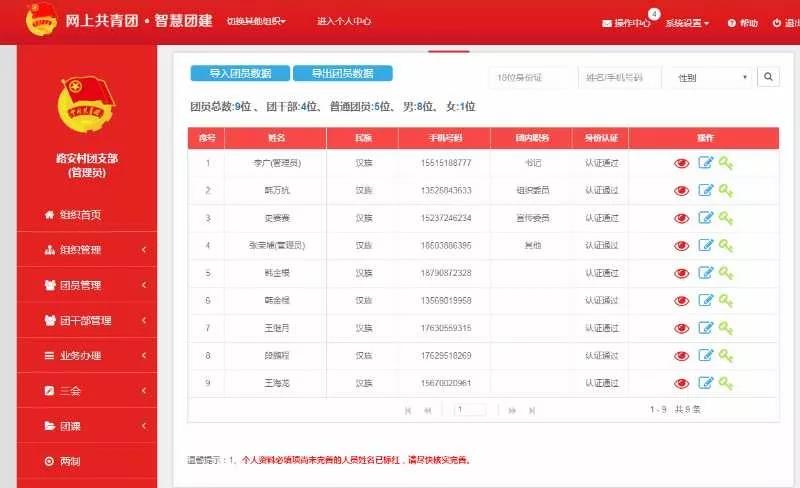Viewport: 800px width, 488px height.
Task: Go to previous page of table
Action: coord(428,410)
